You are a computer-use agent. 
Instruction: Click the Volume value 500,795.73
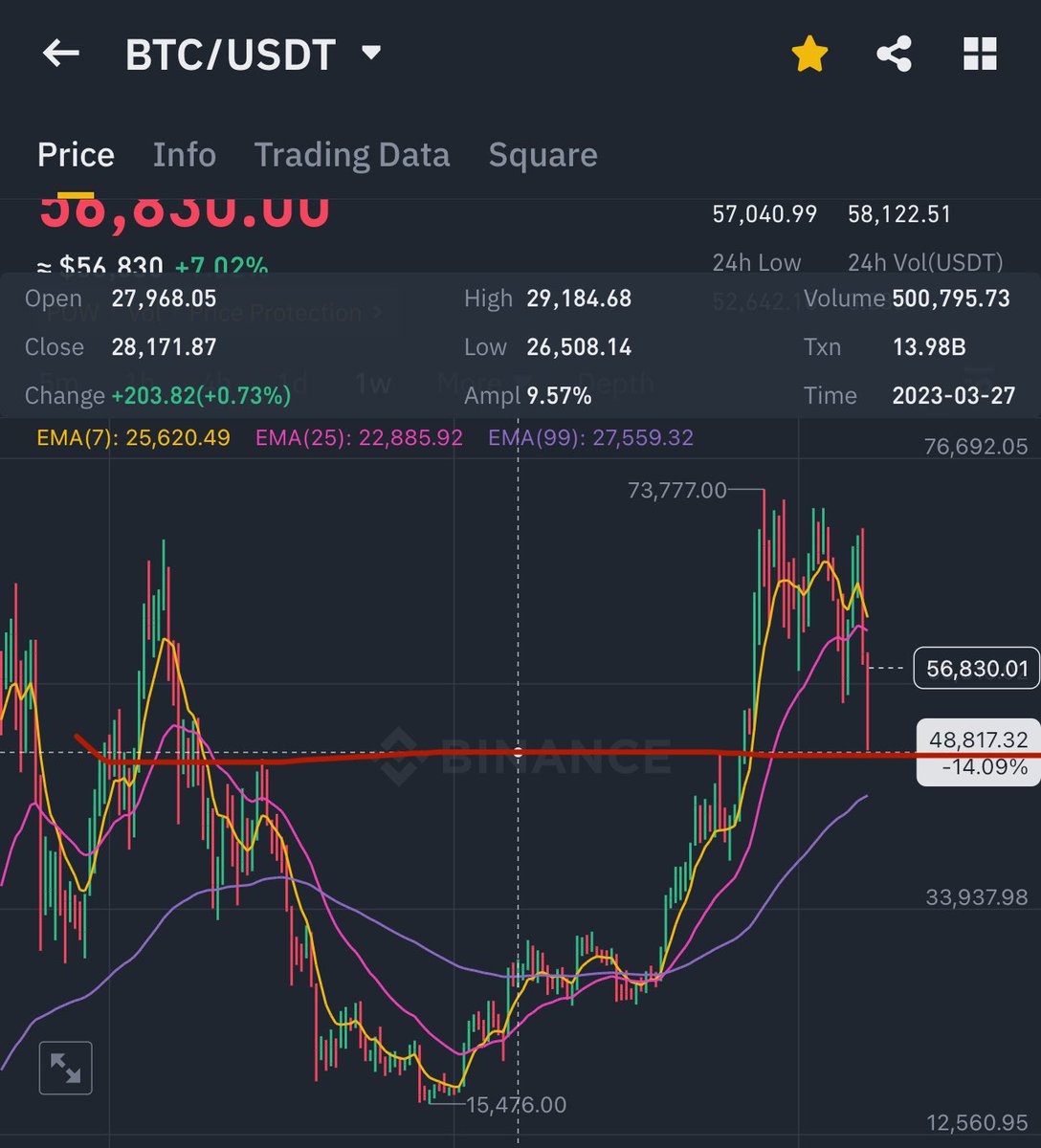point(951,298)
